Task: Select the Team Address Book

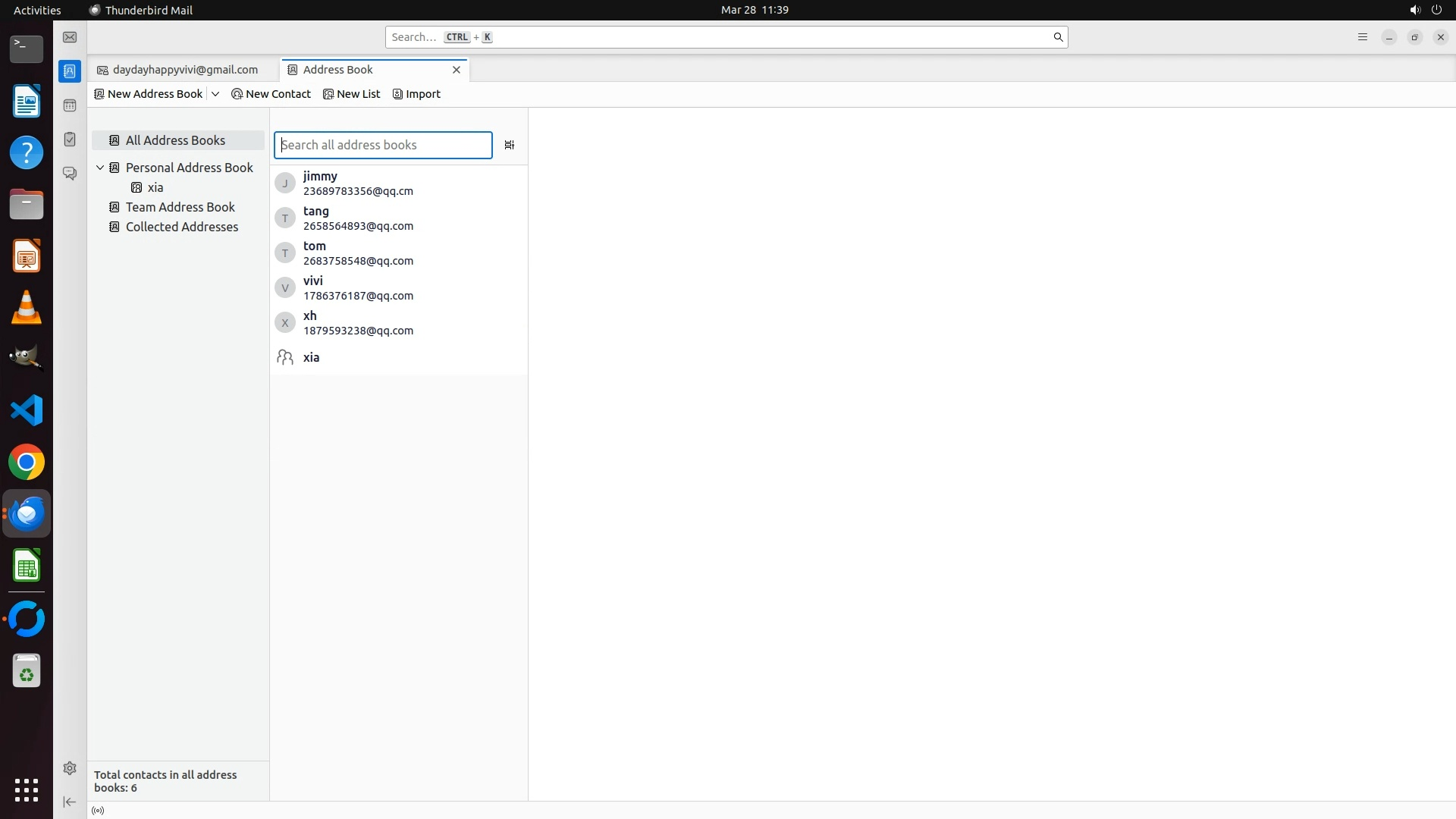Action: click(x=180, y=207)
